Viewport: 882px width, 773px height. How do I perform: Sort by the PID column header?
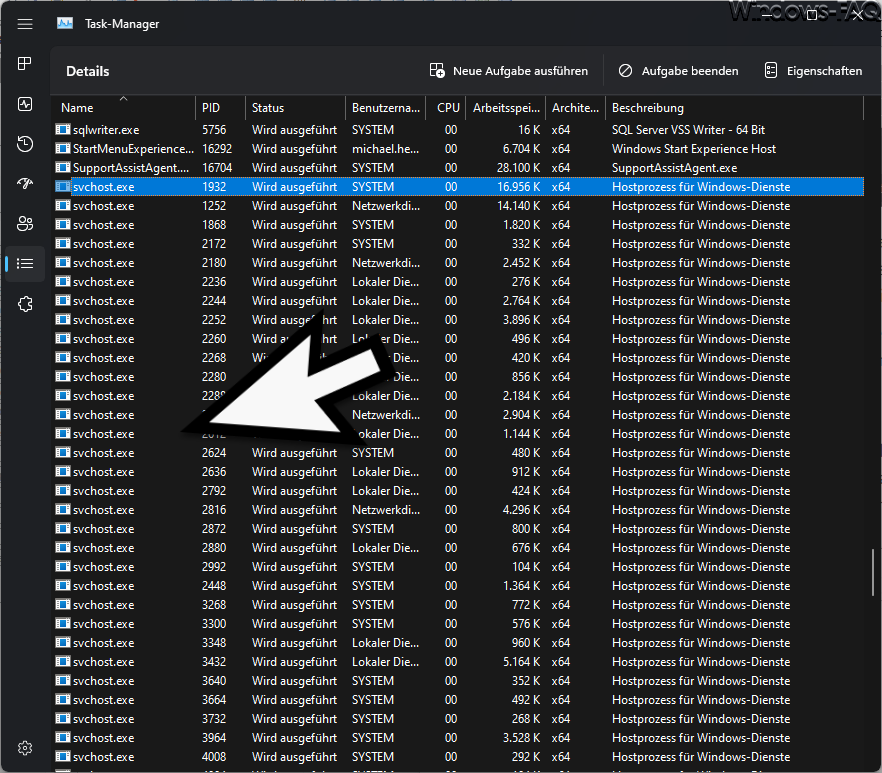pos(220,107)
